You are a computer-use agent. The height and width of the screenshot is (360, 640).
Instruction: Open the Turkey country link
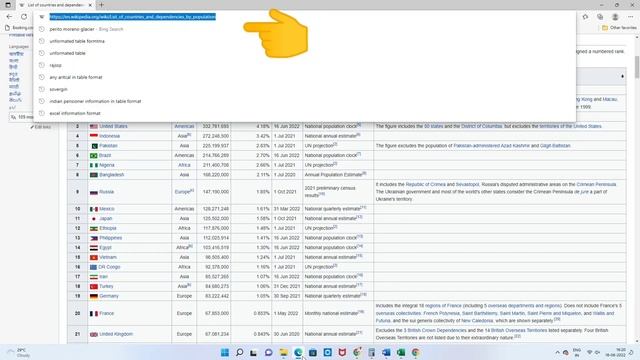[x=106, y=287]
